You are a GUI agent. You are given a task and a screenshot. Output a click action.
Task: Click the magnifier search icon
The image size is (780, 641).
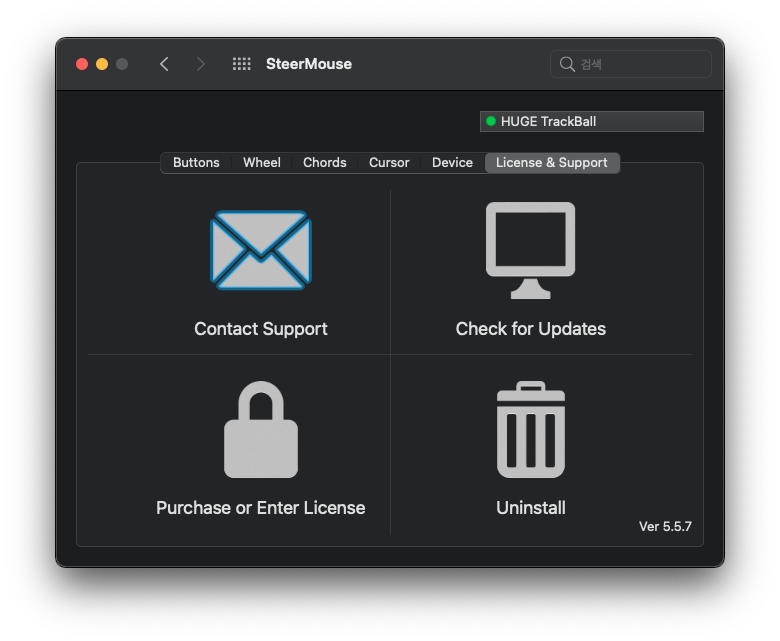[567, 64]
